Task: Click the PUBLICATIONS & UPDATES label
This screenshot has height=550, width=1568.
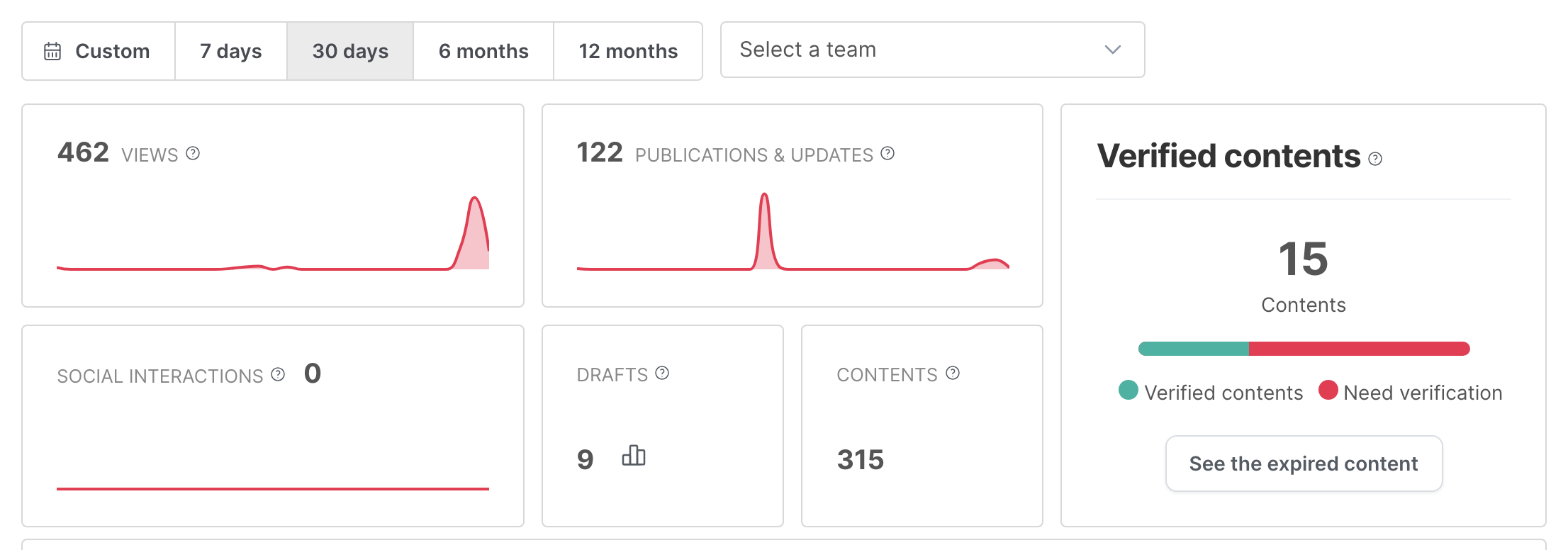Action: (754, 155)
